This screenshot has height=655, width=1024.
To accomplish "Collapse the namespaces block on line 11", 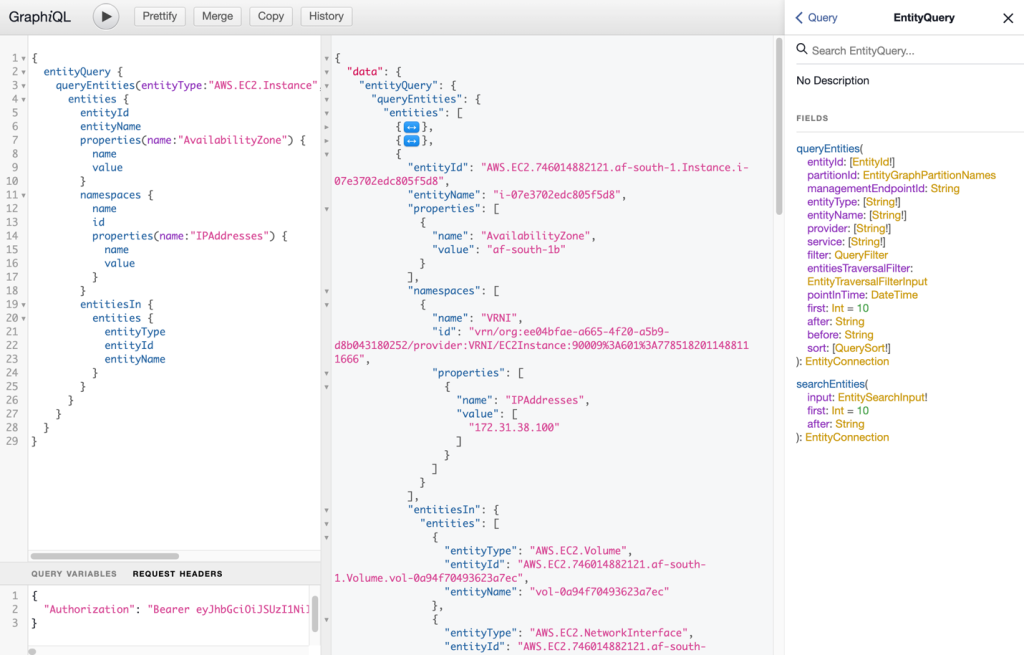I will tap(23, 195).
